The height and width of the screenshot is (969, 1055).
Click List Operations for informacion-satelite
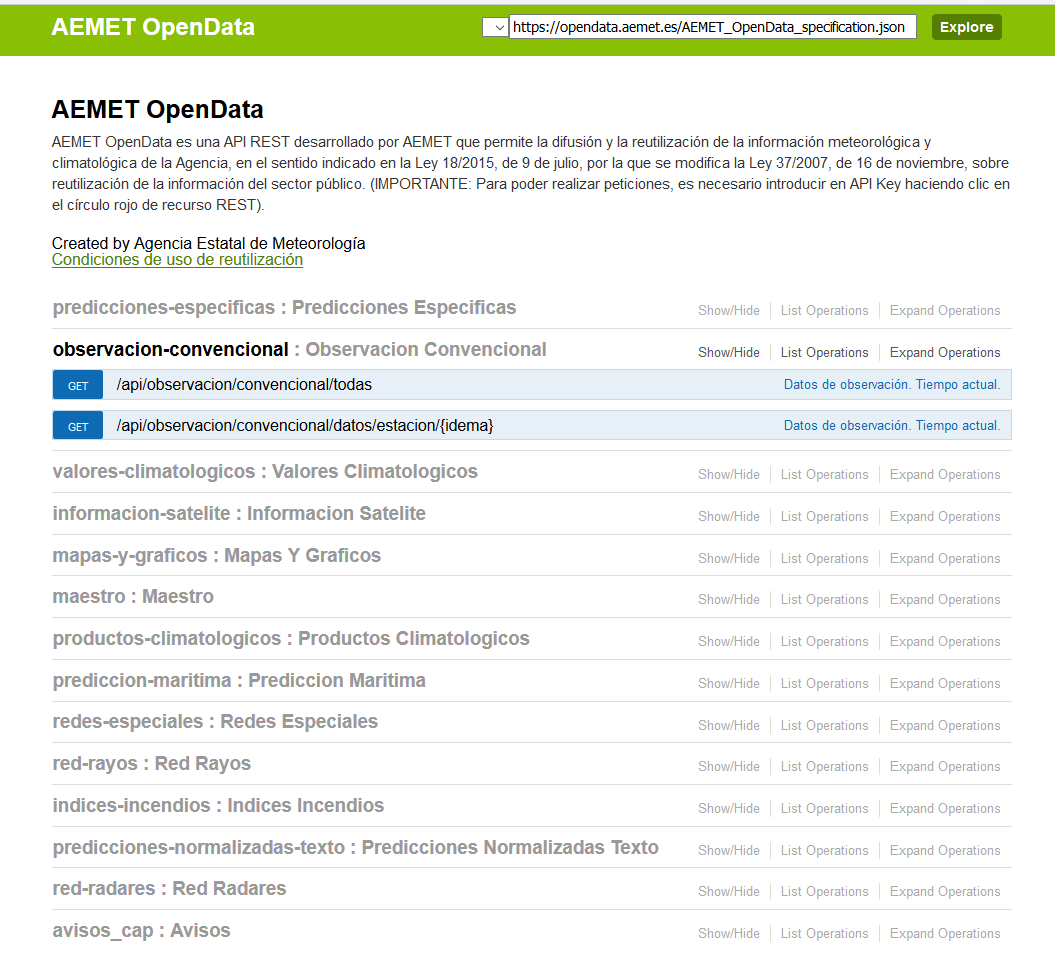(x=824, y=516)
